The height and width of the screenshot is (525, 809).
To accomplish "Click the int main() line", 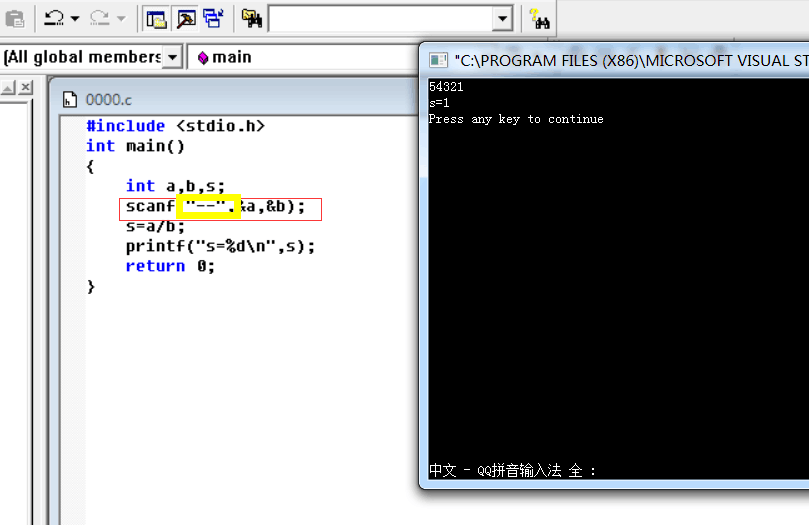I will pyautogui.click(x=135, y=146).
